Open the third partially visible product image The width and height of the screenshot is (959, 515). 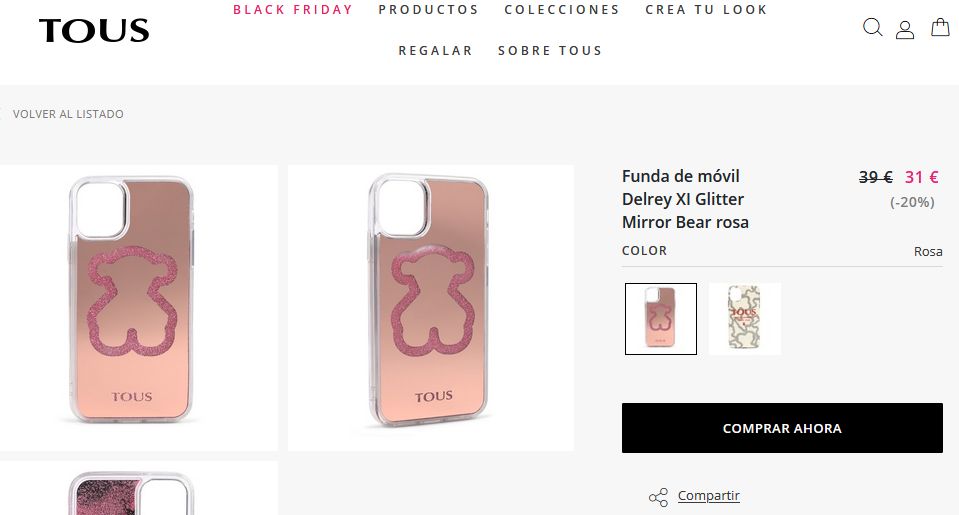tap(137, 490)
